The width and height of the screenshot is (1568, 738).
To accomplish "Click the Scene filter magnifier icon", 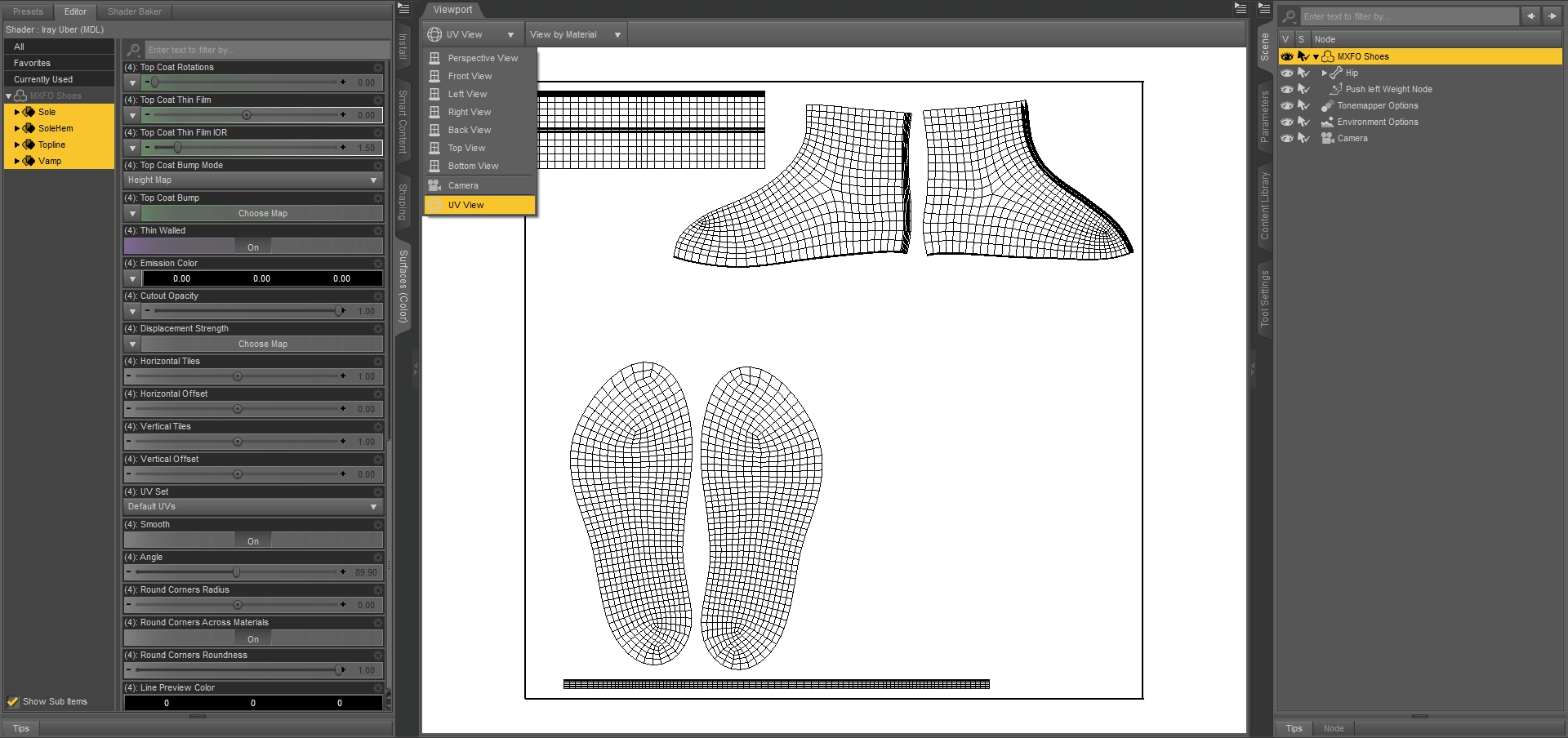I will [1290, 16].
